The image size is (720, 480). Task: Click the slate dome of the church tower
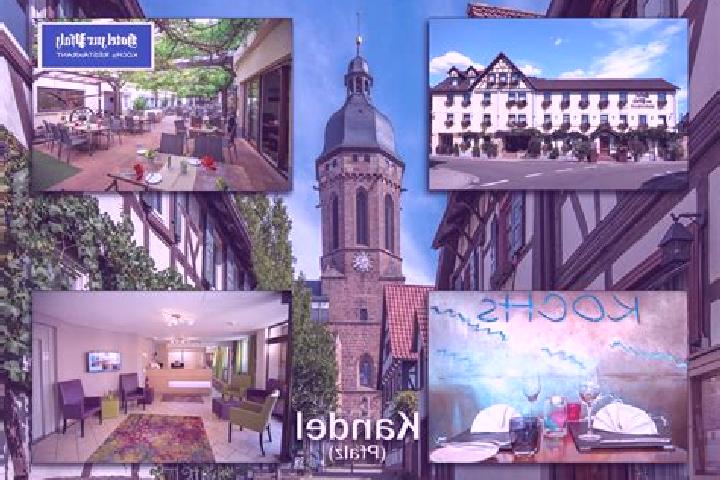click(359, 128)
